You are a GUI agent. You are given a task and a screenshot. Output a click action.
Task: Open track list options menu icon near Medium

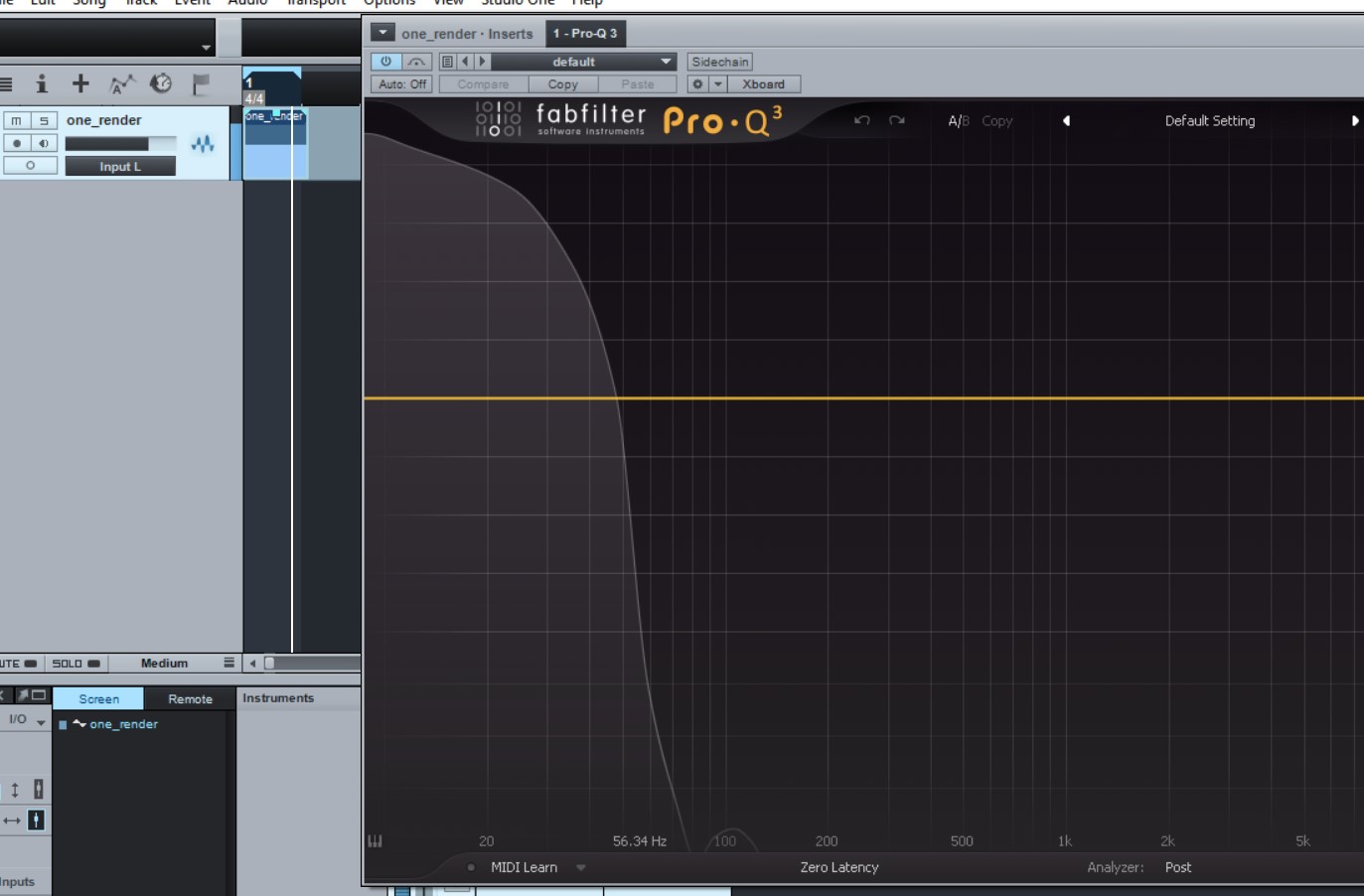click(x=229, y=663)
